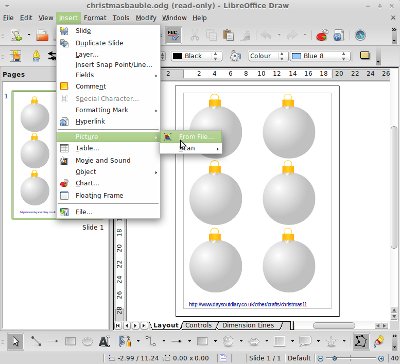
Task: Click the Format Paintbrush icon
Action: click(245, 35)
